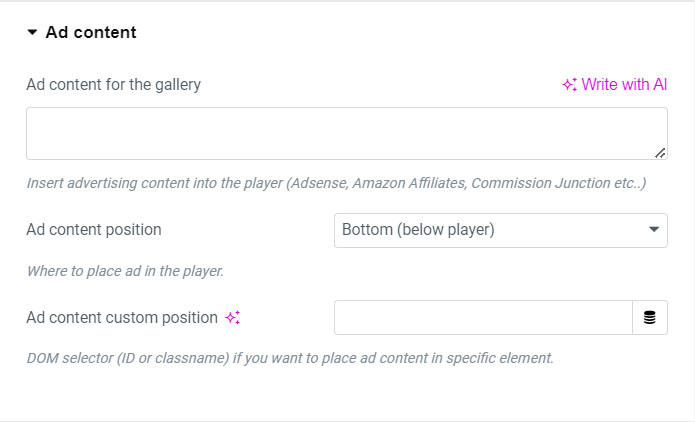Screen dimensions: 695x422
Task: Click the "Ad content custom position" label
Action: click(x=122, y=318)
